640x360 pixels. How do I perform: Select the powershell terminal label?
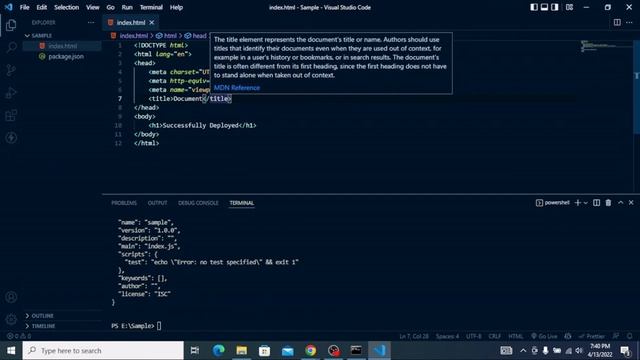[553, 203]
